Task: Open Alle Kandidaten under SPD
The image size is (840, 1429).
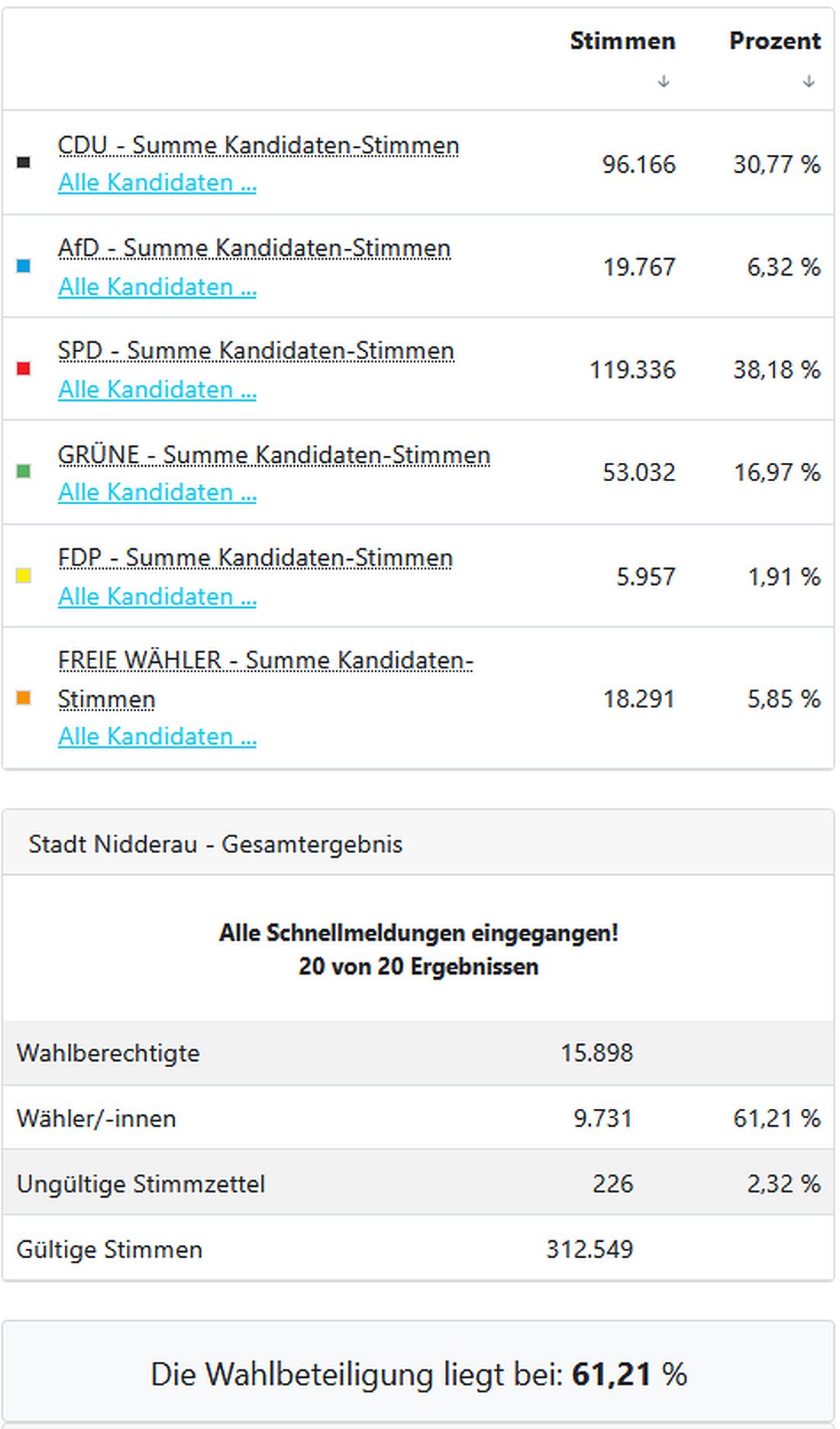Action: pos(157,389)
